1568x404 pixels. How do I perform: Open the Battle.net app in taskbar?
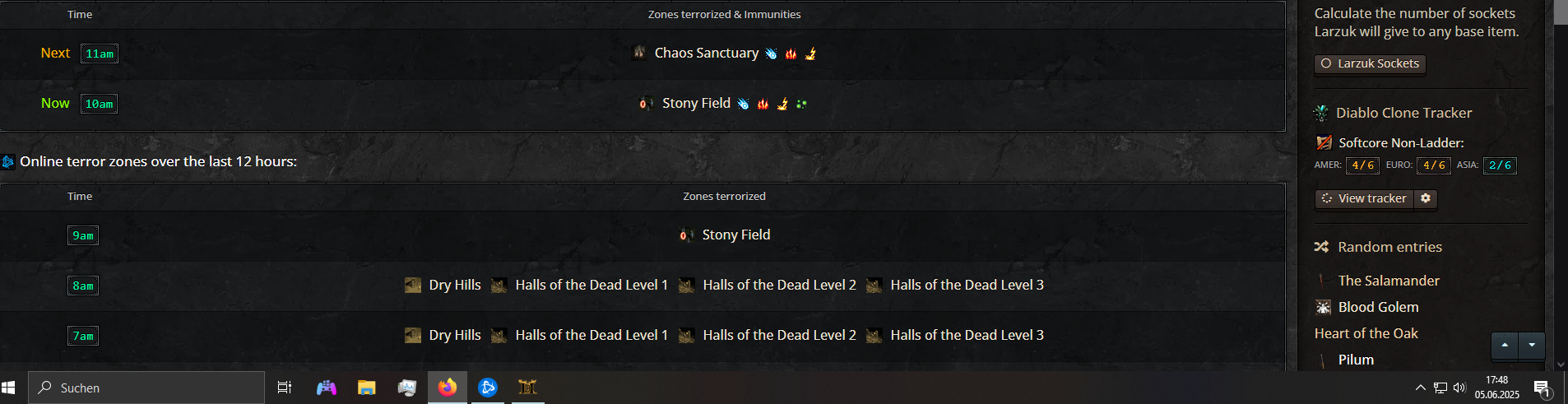pyautogui.click(x=488, y=388)
